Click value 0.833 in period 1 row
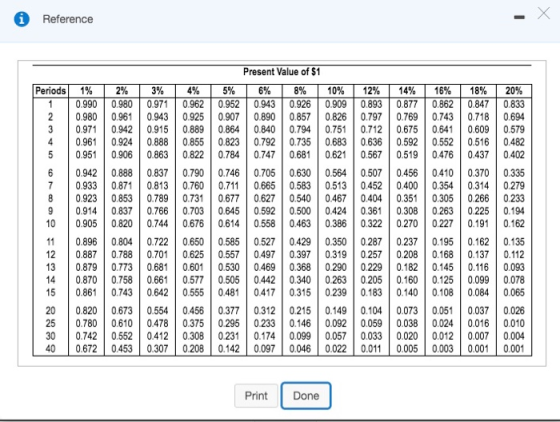The height and width of the screenshot is (422, 560). (514, 104)
